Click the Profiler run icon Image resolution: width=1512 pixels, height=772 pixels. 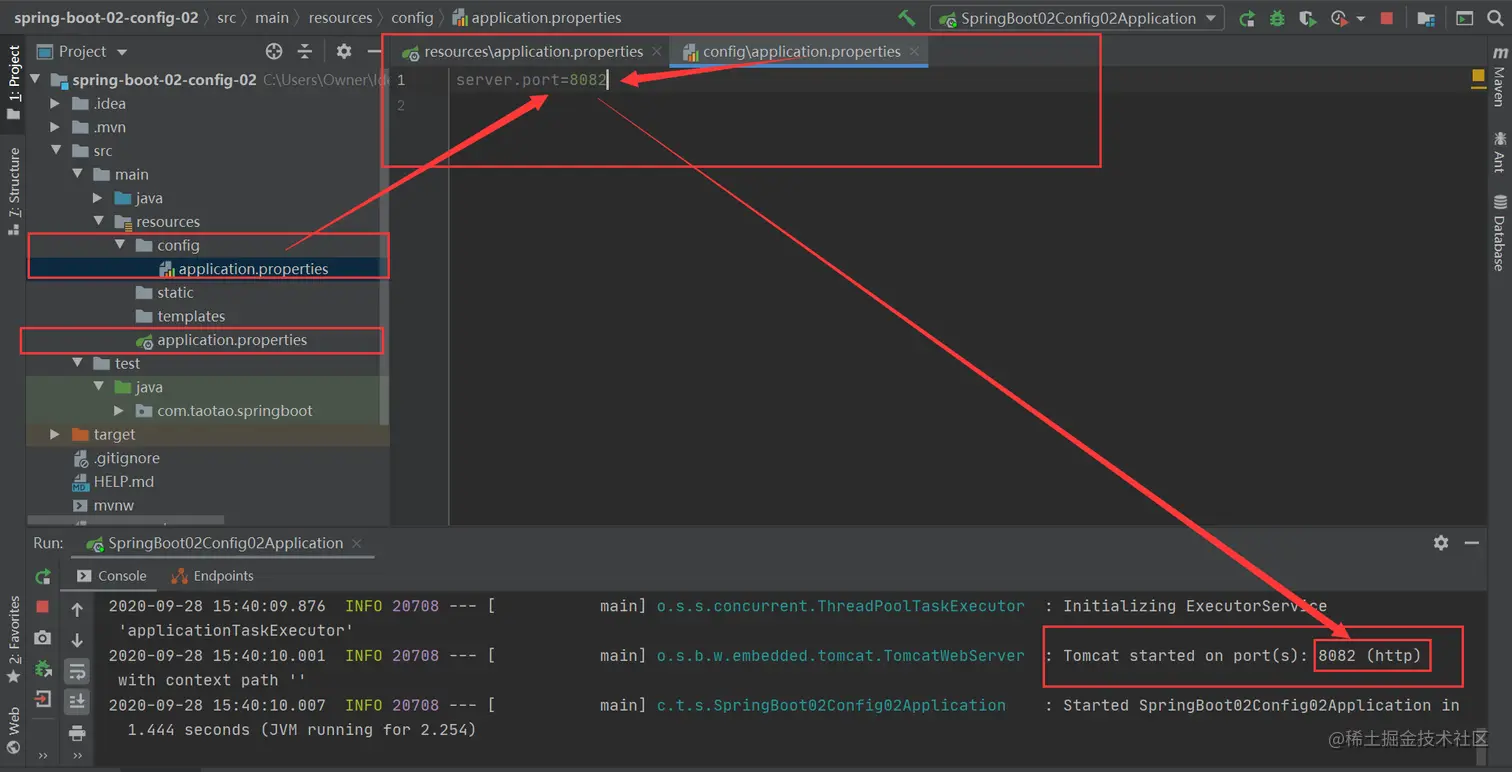1339,18
